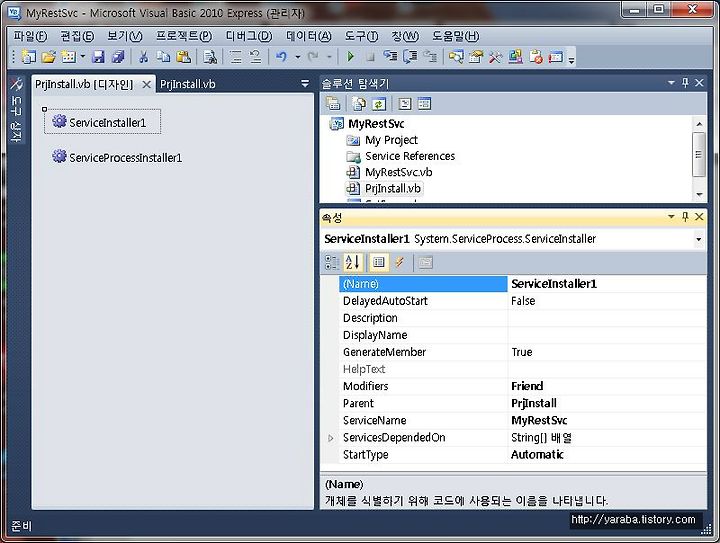Open the 프로젝트(P) menu

[x=184, y=36]
